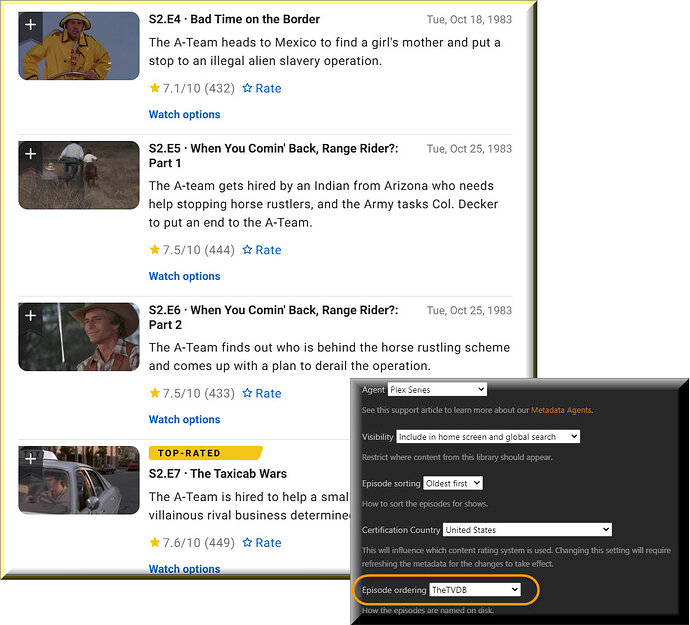The height and width of the screenshot is (625, 690).
Task: Open Certification Country dropdown showing United States
Action: [527, 529]
